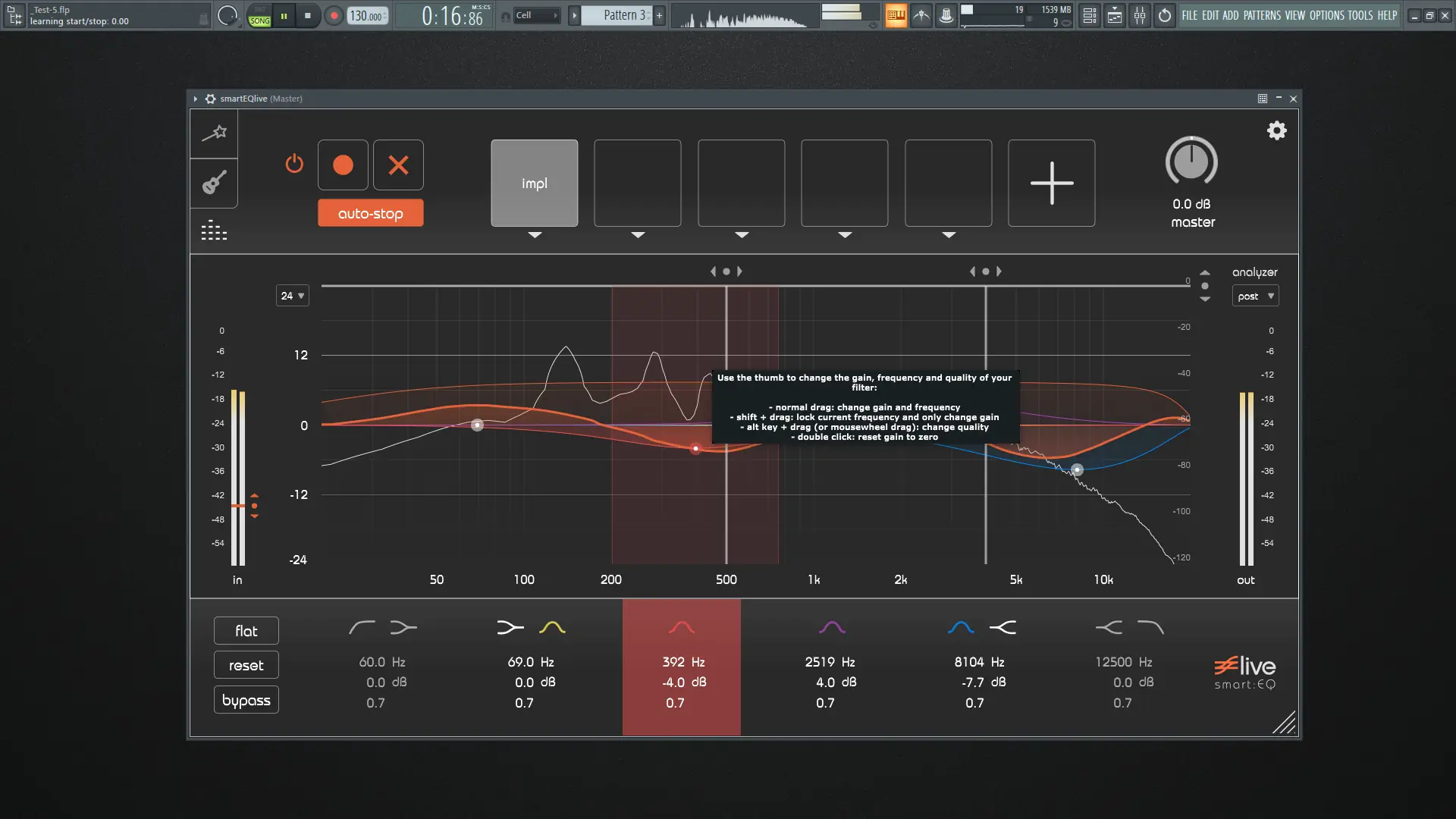Click the magic wand star icon
This screenshot has width=1456, height=819.
[x=214, y=133]
